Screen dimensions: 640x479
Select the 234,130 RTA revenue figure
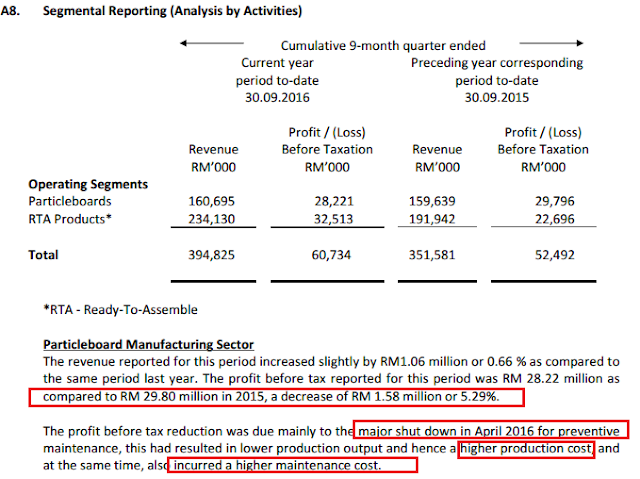point(211,219)
